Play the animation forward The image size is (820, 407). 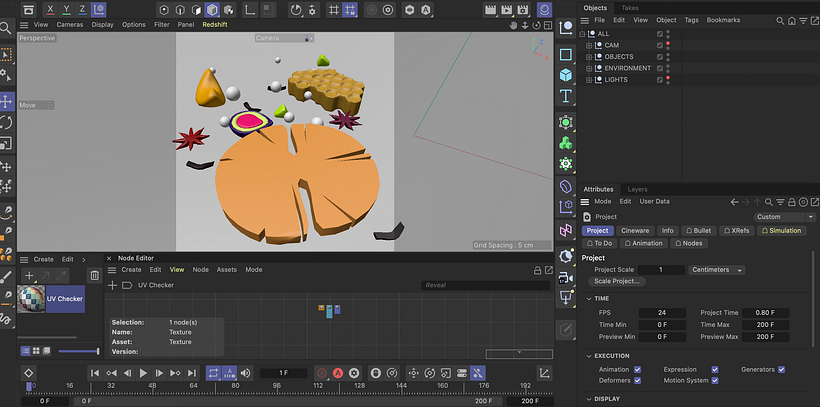(143, 373)
